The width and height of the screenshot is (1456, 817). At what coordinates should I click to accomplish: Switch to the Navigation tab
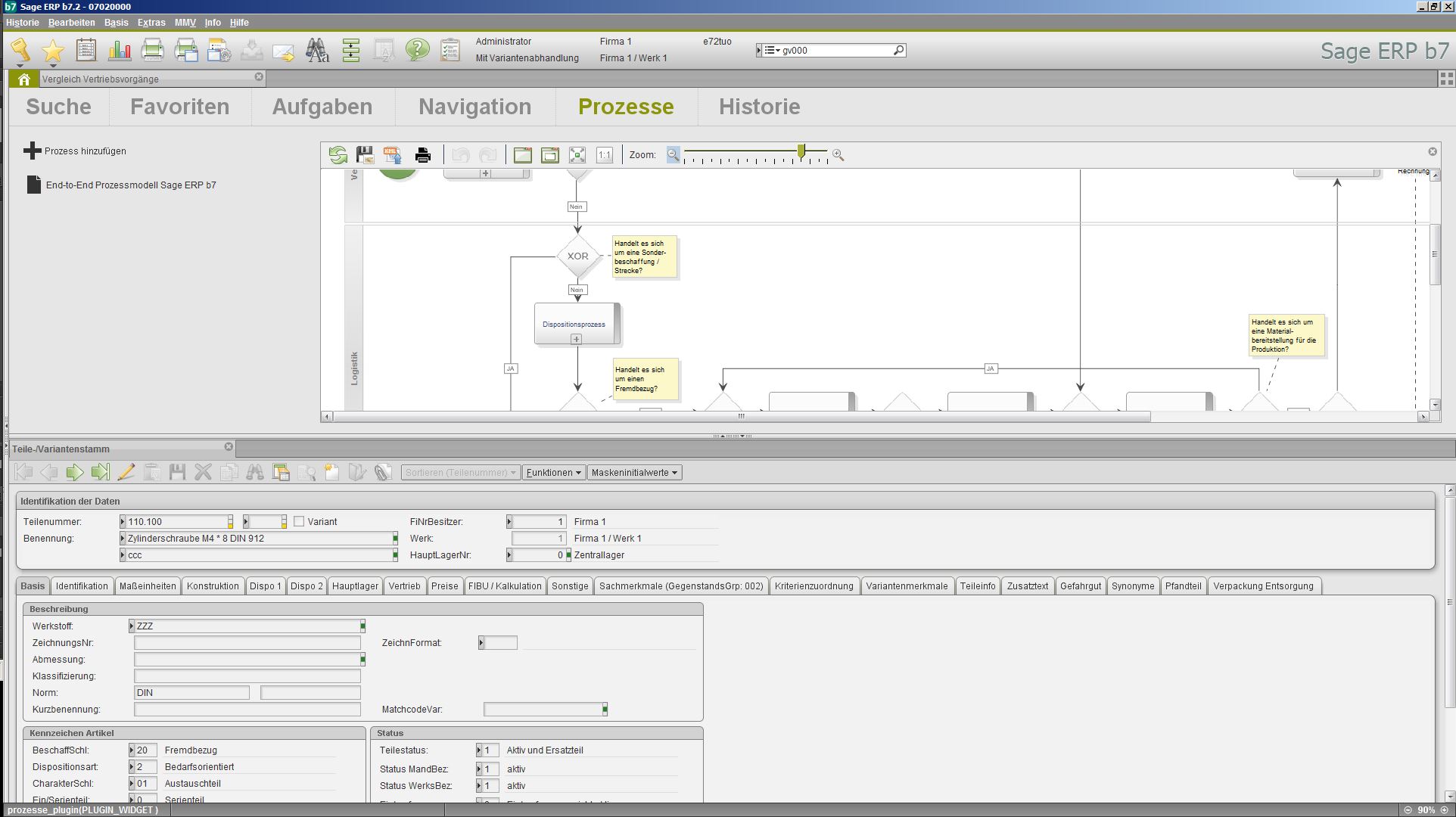pos(475,107)
